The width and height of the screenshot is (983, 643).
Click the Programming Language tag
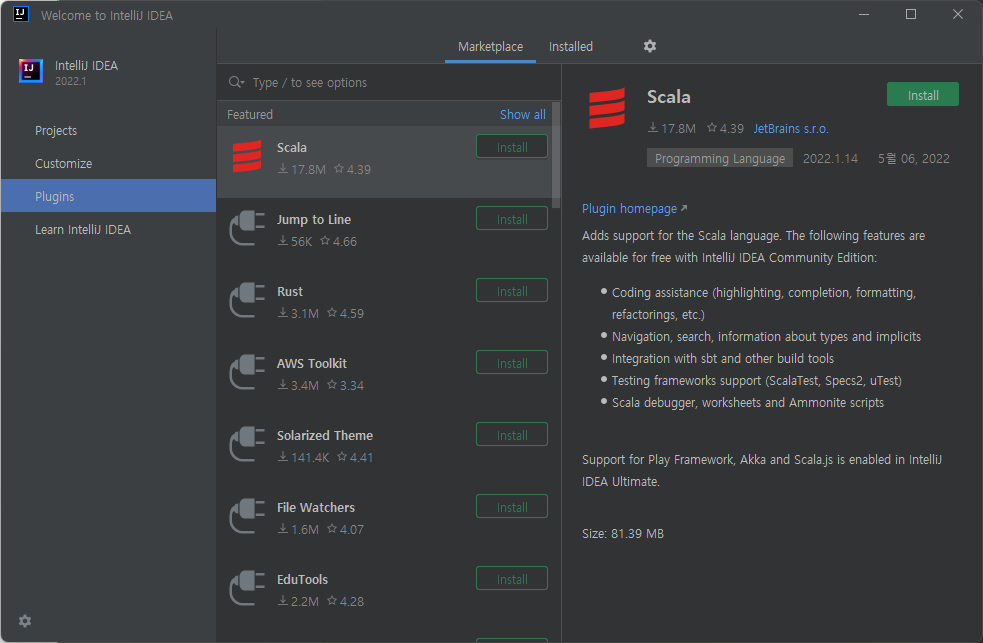coord(720,159)
